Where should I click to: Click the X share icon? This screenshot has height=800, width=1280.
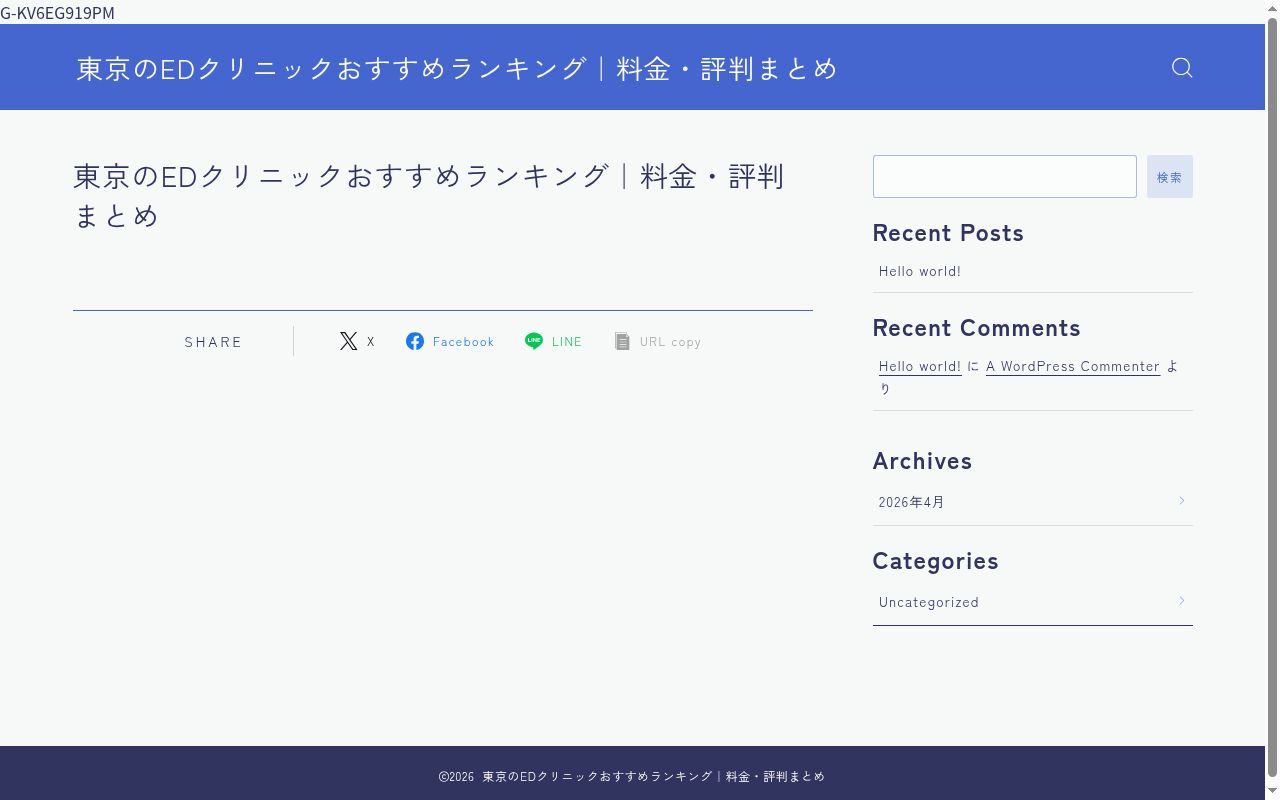click(x=348, y=341)
